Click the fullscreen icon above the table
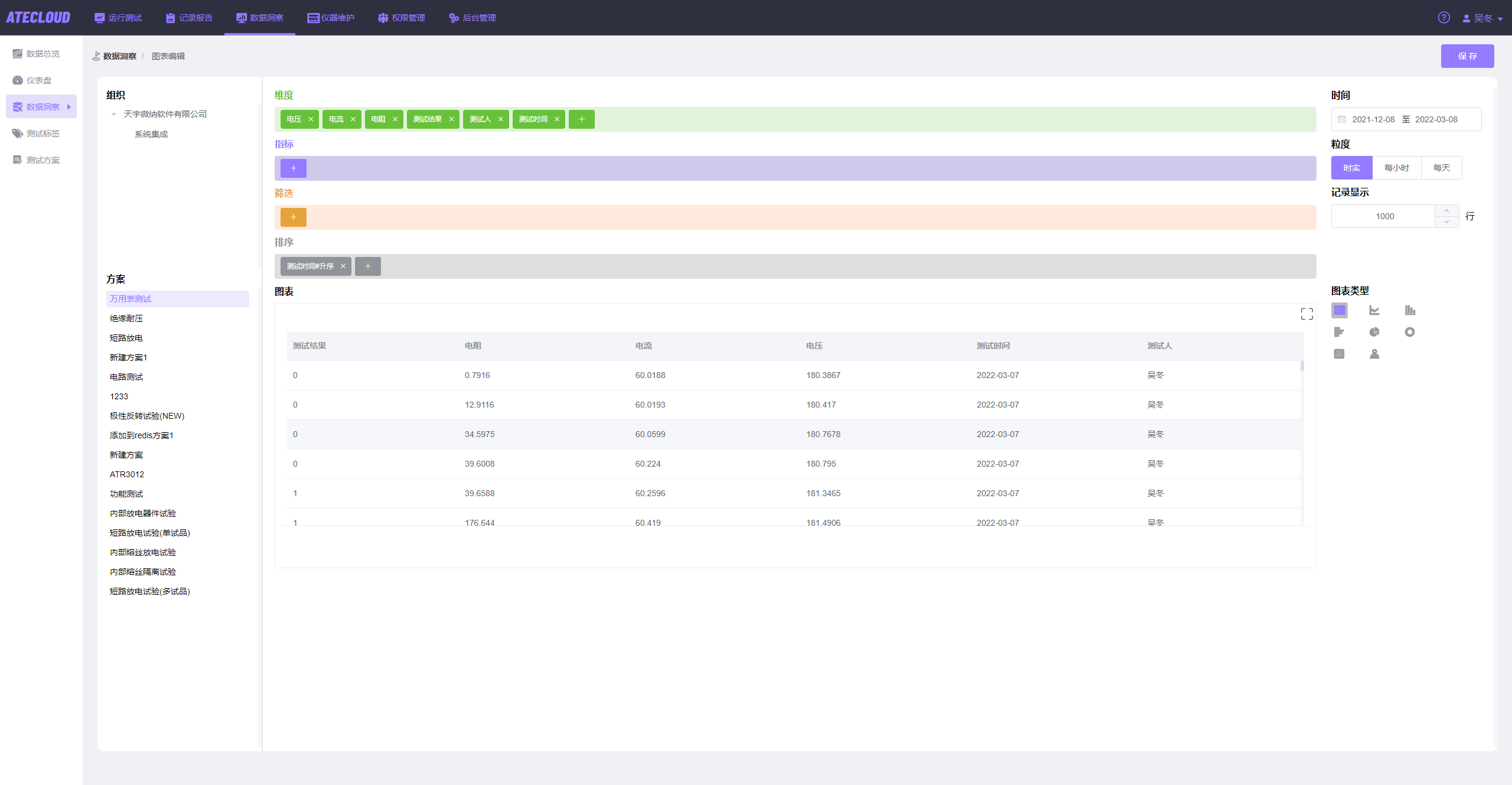1512x785 pixels. [1306, 314]
